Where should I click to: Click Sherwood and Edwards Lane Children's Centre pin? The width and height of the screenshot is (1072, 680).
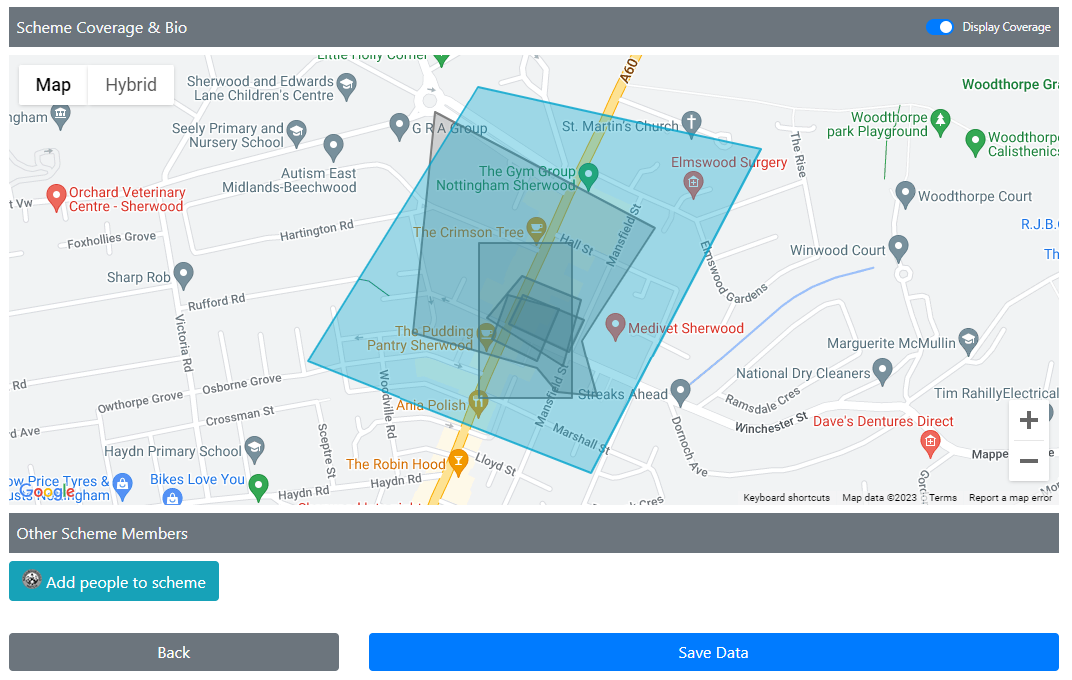pos(347,86)
